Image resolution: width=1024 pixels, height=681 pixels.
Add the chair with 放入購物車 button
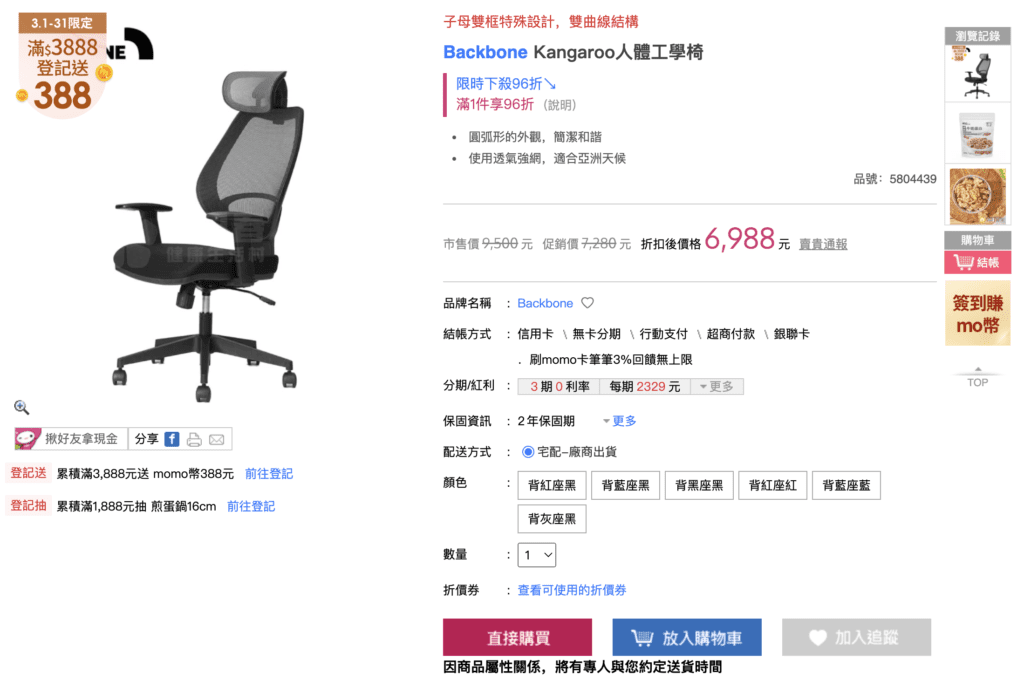point(687,637)
